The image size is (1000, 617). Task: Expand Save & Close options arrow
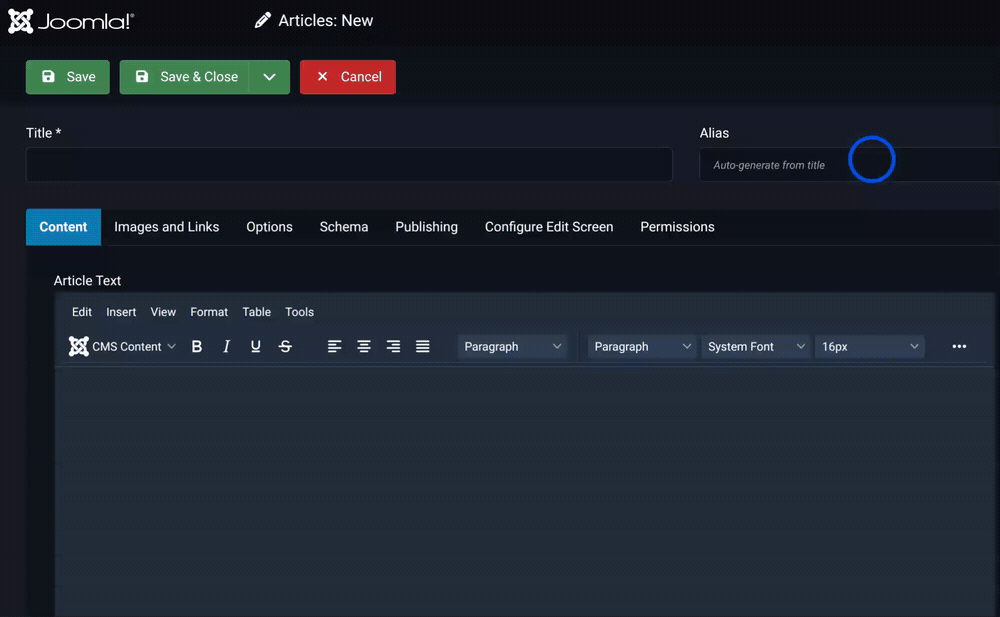point(270,77)
